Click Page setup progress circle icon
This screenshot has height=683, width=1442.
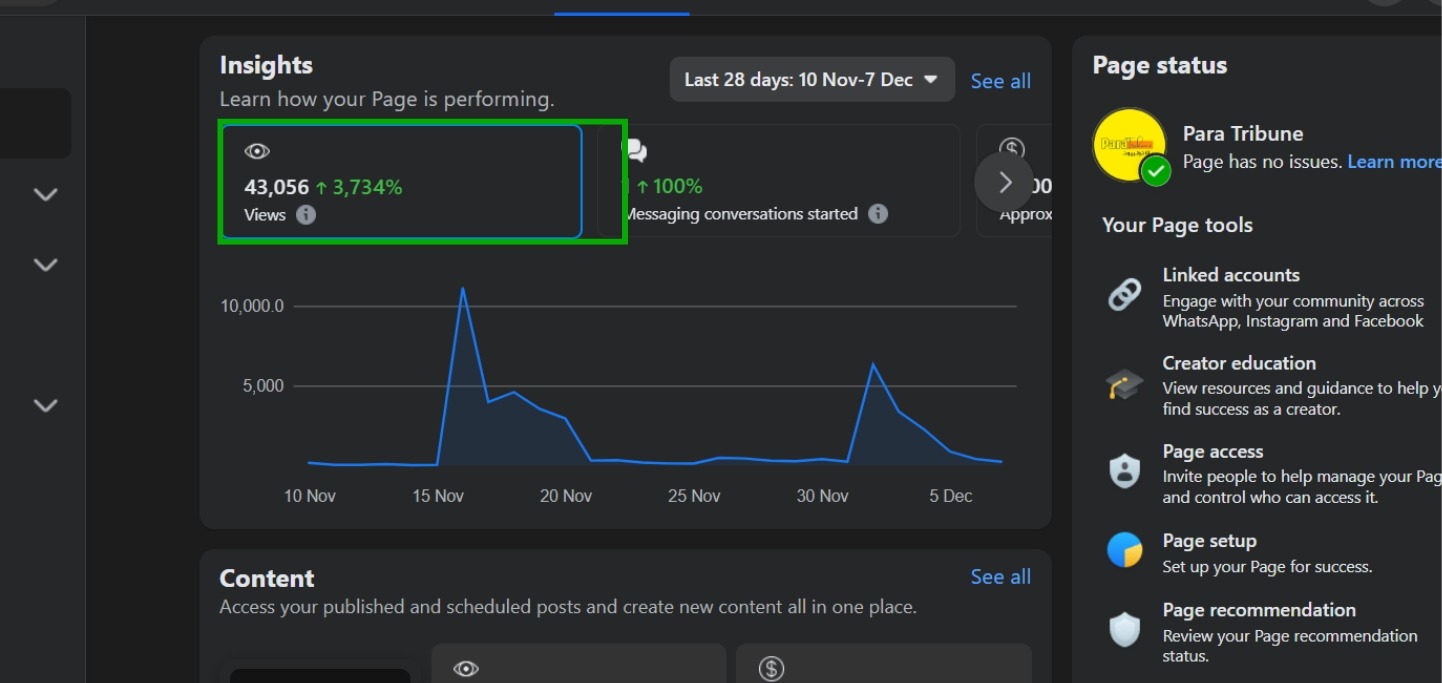(x=1124, y=550)
